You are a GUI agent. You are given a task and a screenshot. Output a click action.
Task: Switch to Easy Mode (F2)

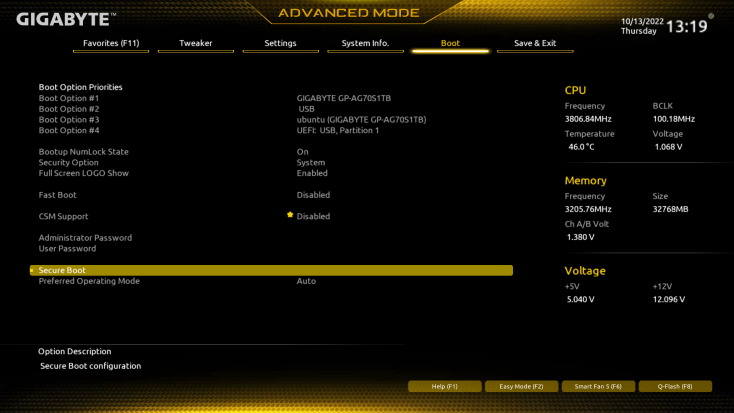[x=521, y=386]
